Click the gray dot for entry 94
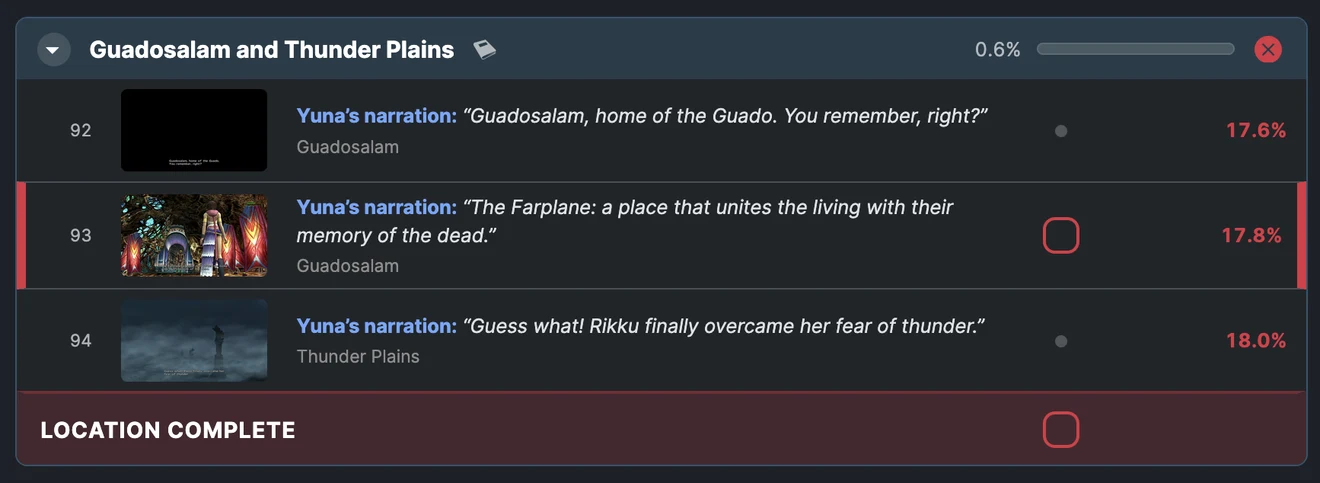The height and width of the screenshot is (483, 1320). [x=1061, y=341]
